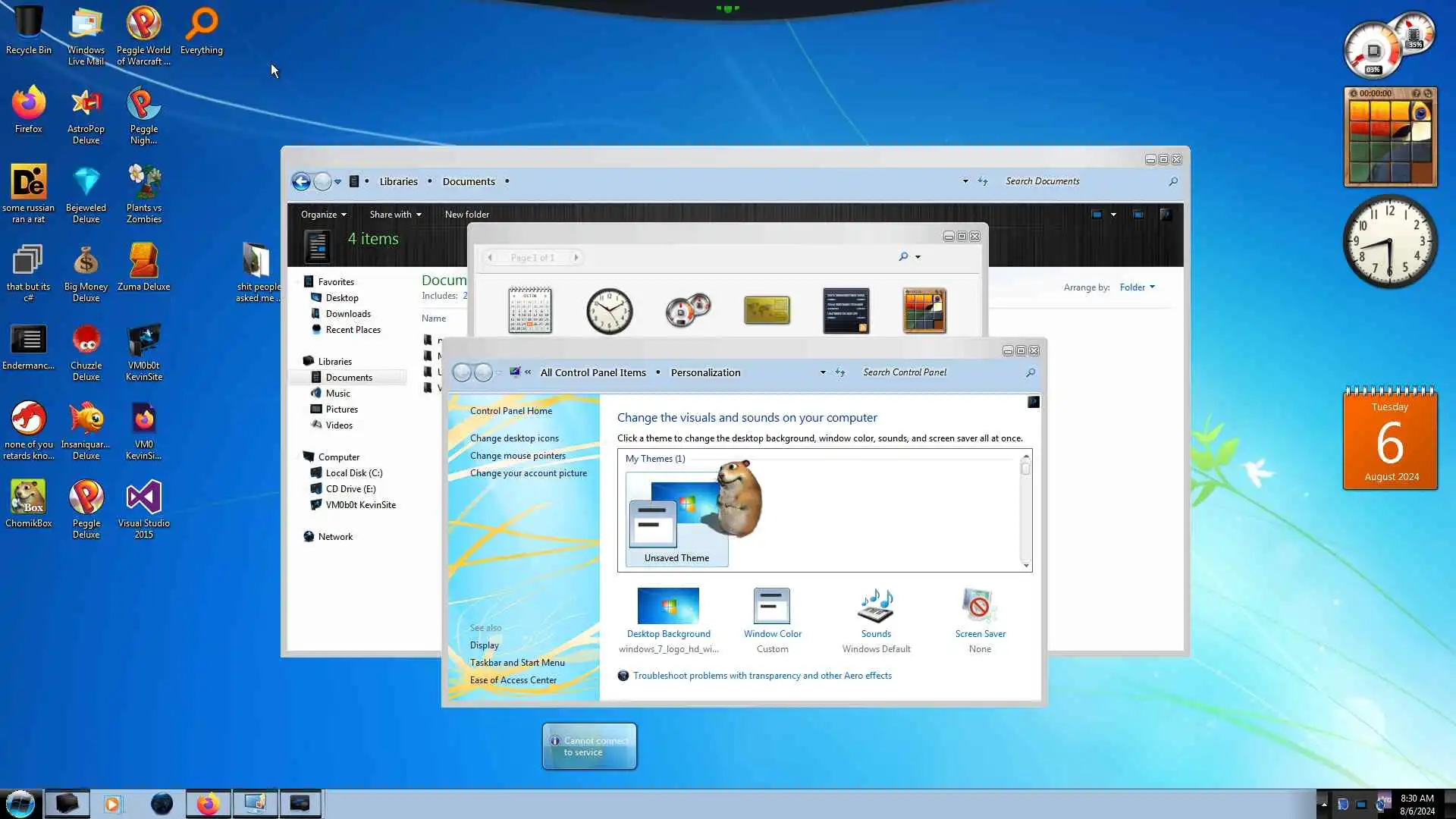The height and width of the screenshot is (819, 1456).
Task: Select Pictures library in navigation pane
Action: coord(341,409)
